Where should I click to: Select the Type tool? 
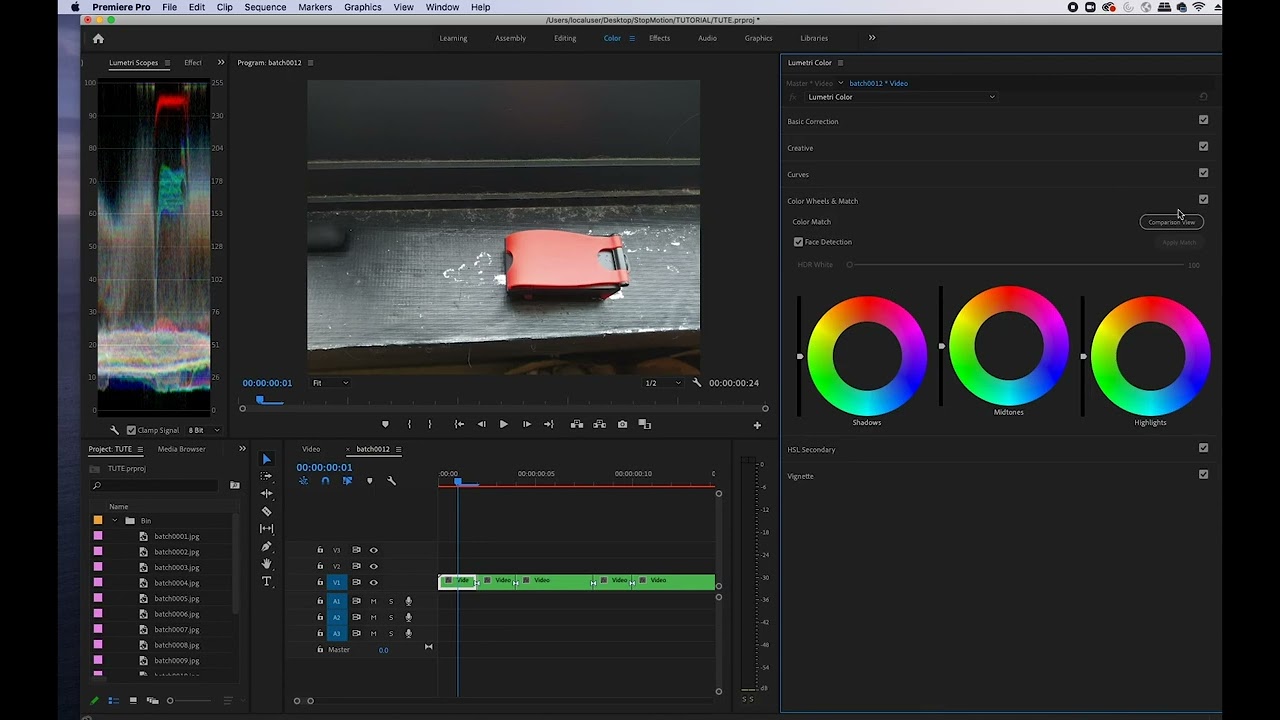pos(266,581)
